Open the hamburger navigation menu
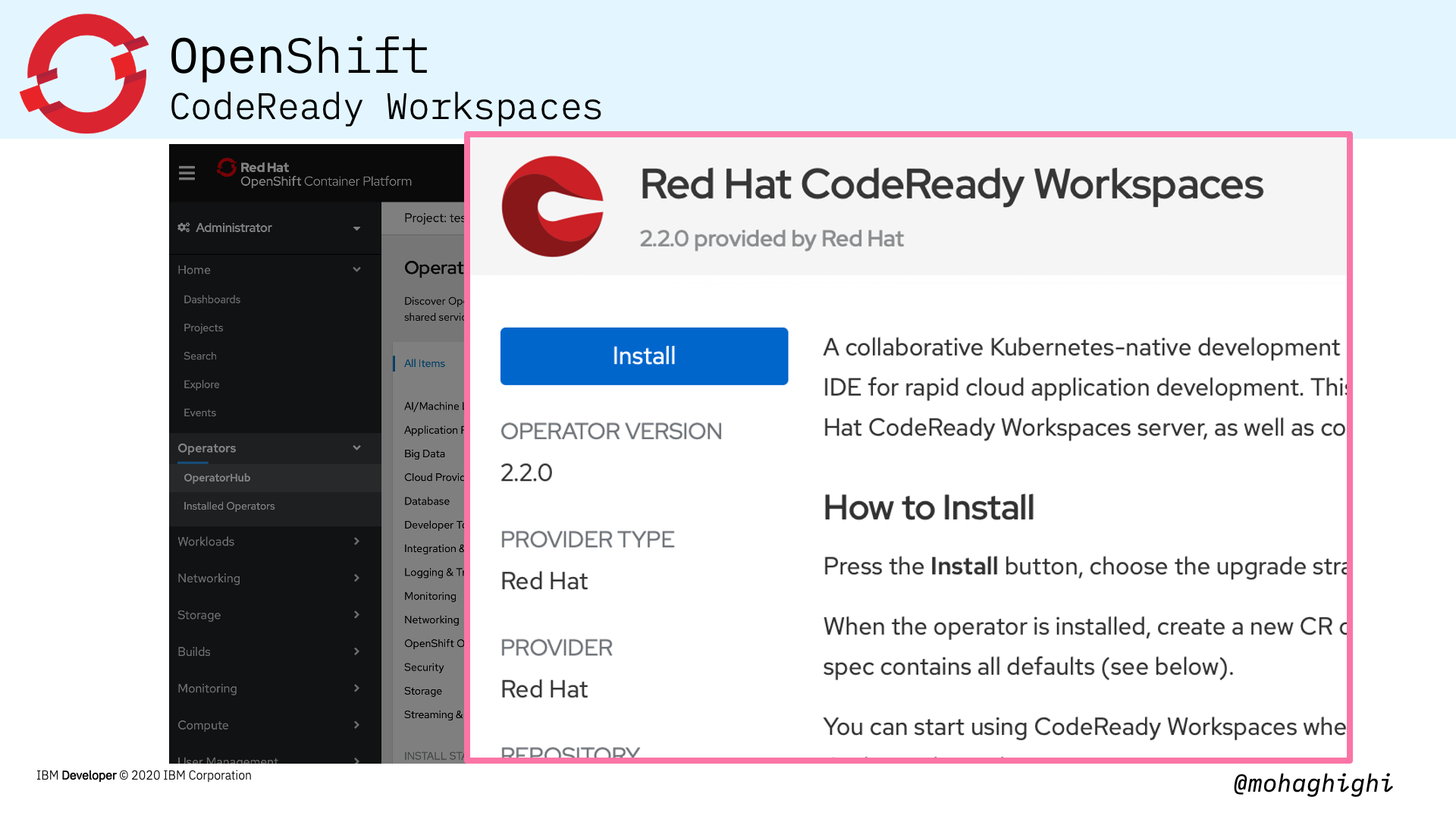Image resolution: width=1456 pixels, height=819 pixels. [187, 174]
